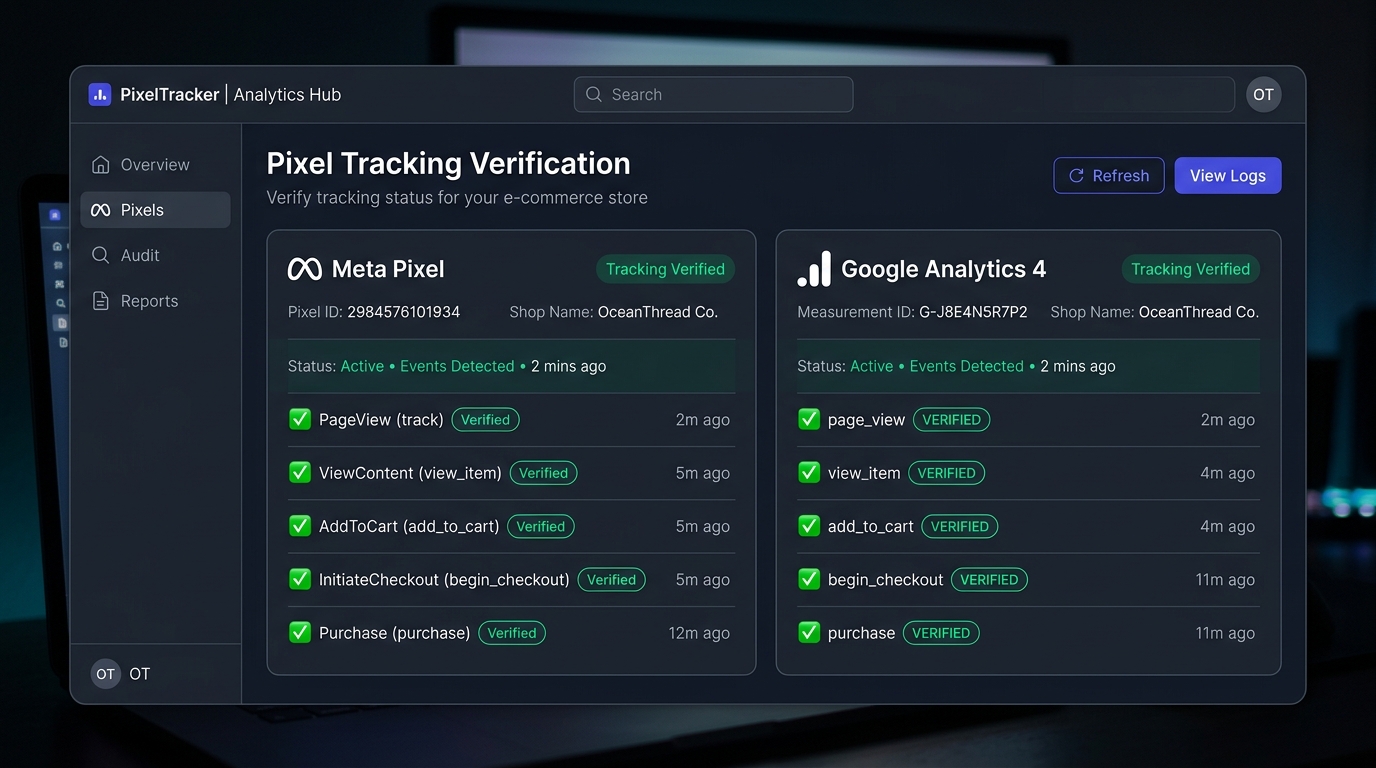
Task: Click Verified badge beside AddToCart
Action: click(x=541, y=526)
